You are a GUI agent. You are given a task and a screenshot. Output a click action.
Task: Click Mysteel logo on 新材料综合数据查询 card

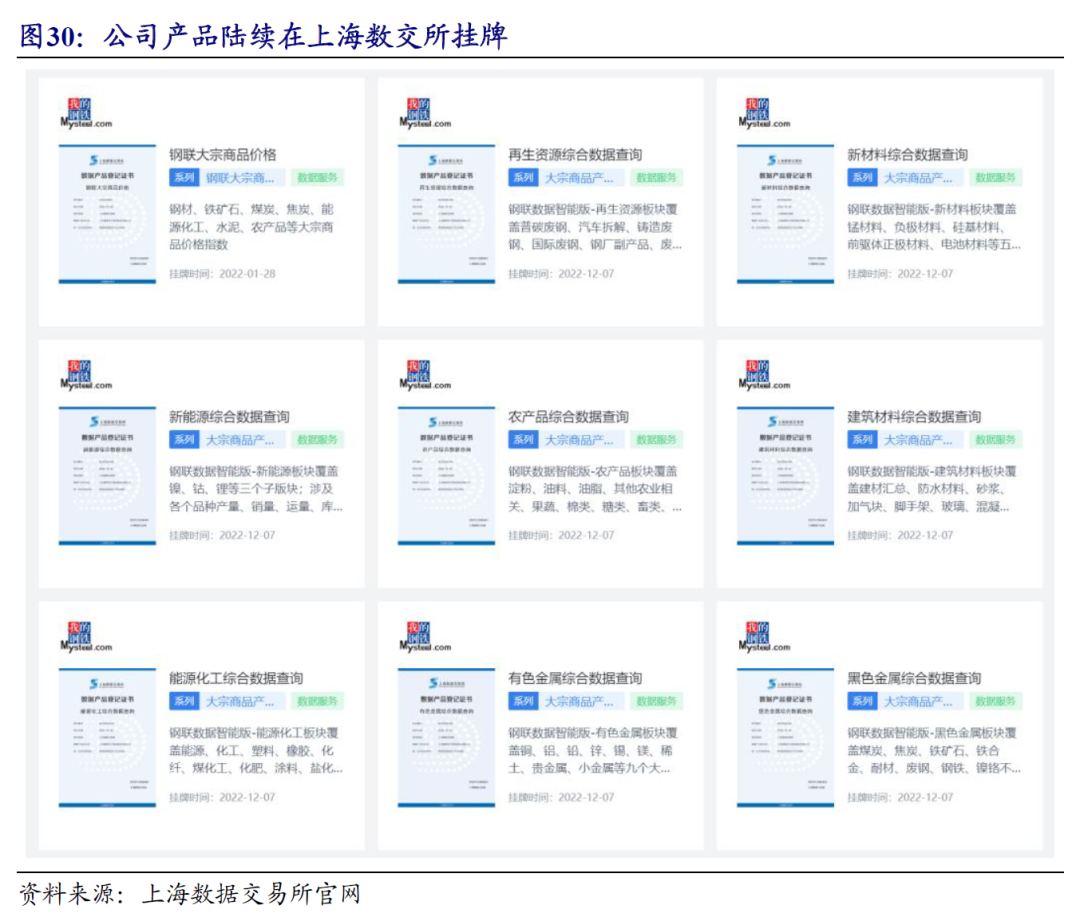click(764, 114)
